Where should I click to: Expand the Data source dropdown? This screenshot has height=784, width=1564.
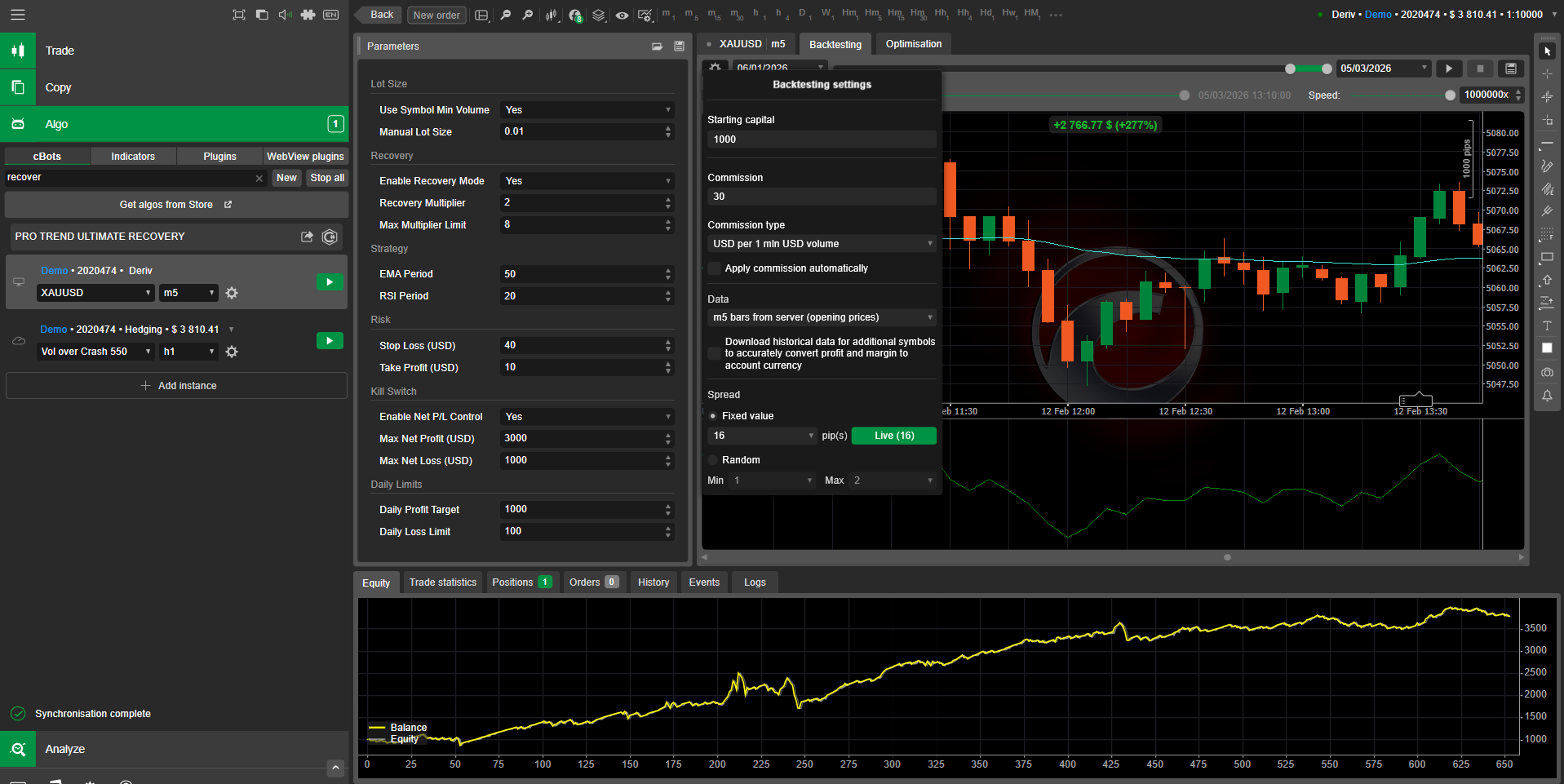click(821, 317)
